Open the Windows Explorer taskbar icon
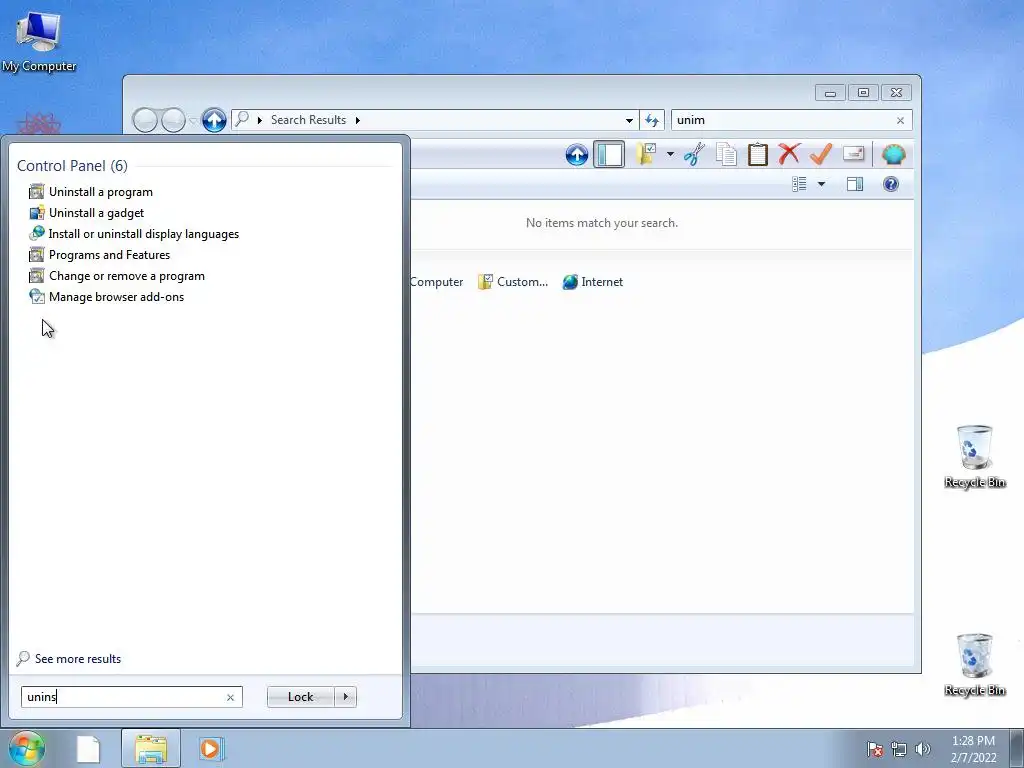The width and height of the screenshot is (1024, 768). (x=151, y=749)
